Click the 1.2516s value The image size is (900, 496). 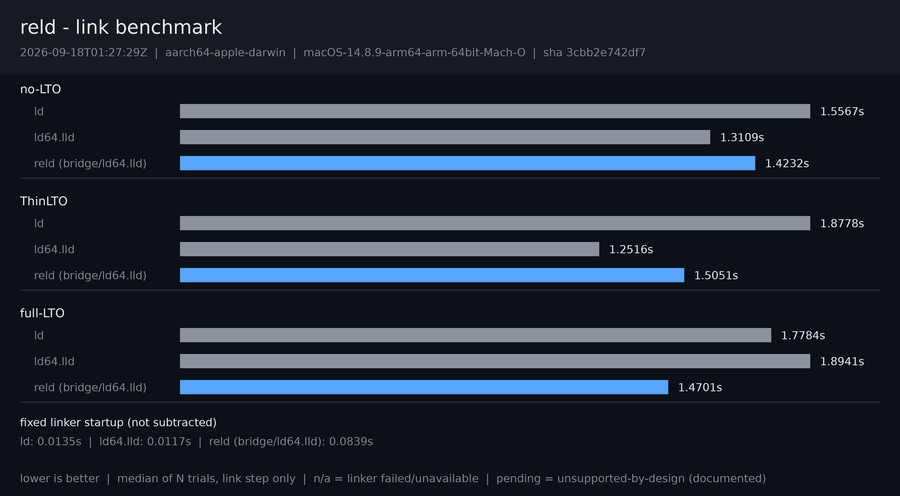[x=631, y=249]
